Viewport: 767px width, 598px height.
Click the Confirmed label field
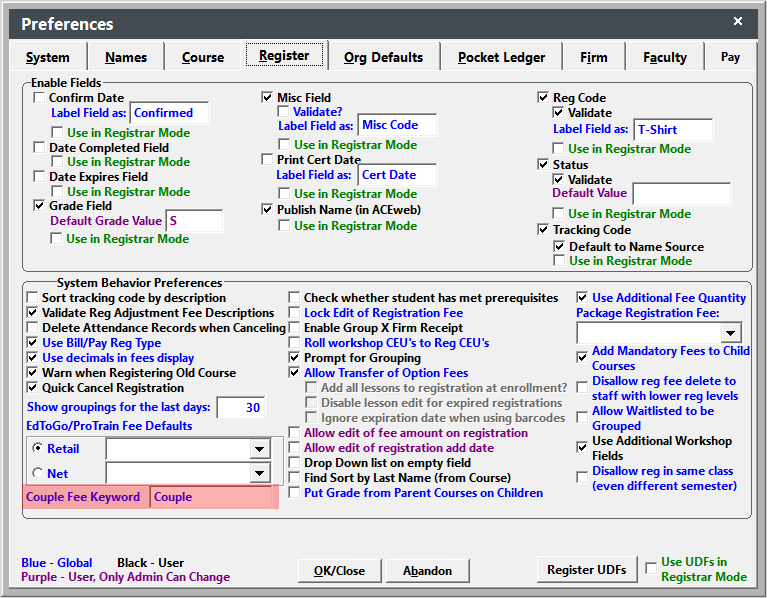click(169, 113)
